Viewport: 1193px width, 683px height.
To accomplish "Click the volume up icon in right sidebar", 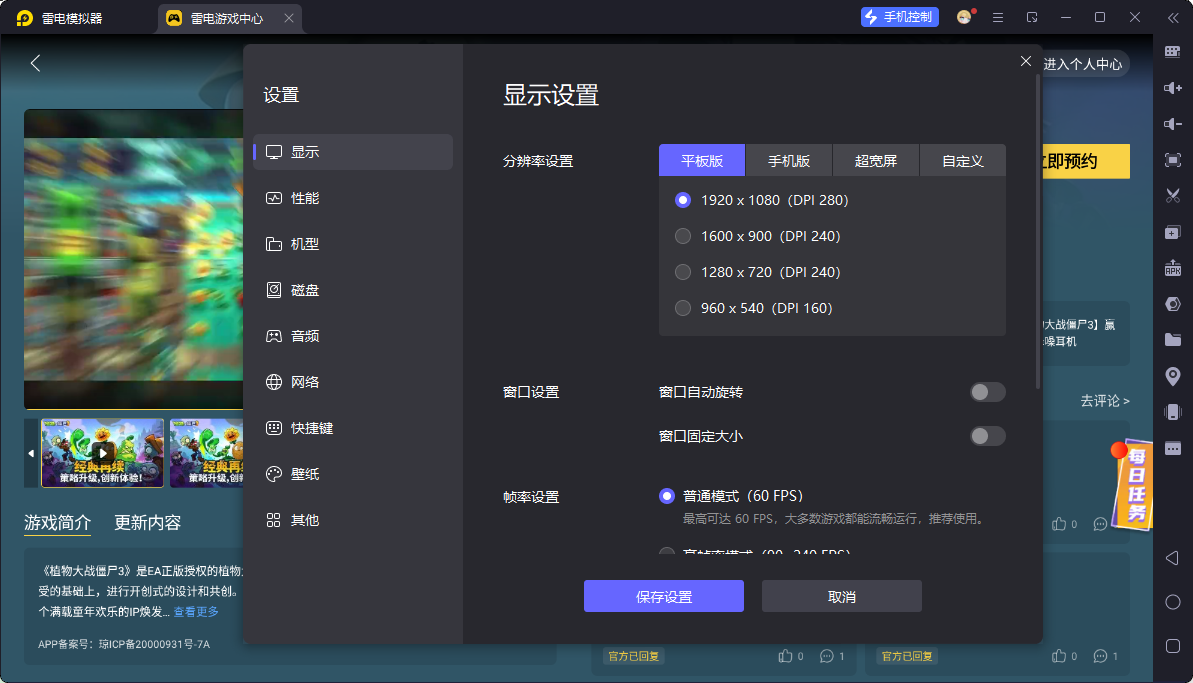I will pos(1172,88).
